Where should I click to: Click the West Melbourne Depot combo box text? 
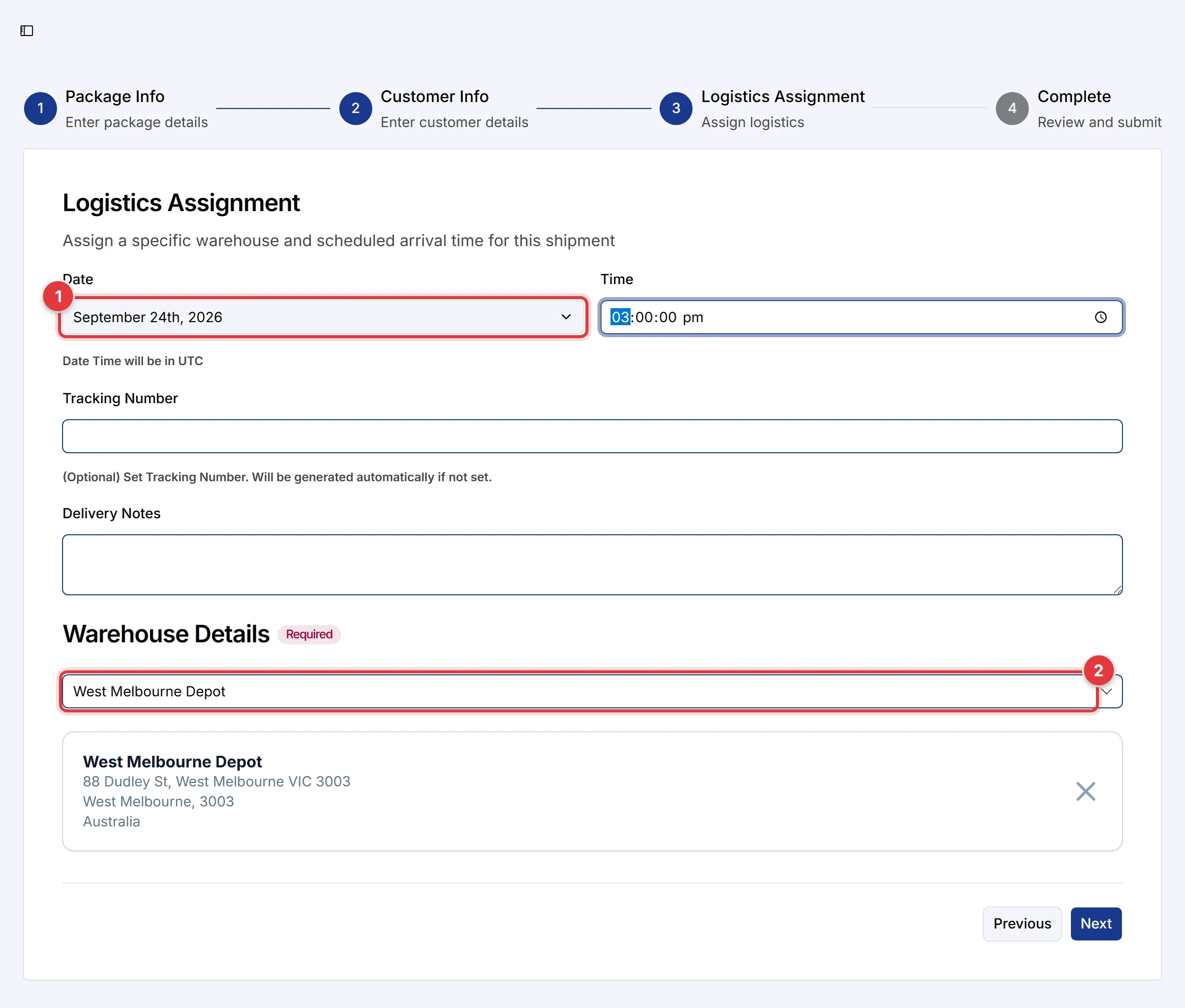click(x=149, y=691)
